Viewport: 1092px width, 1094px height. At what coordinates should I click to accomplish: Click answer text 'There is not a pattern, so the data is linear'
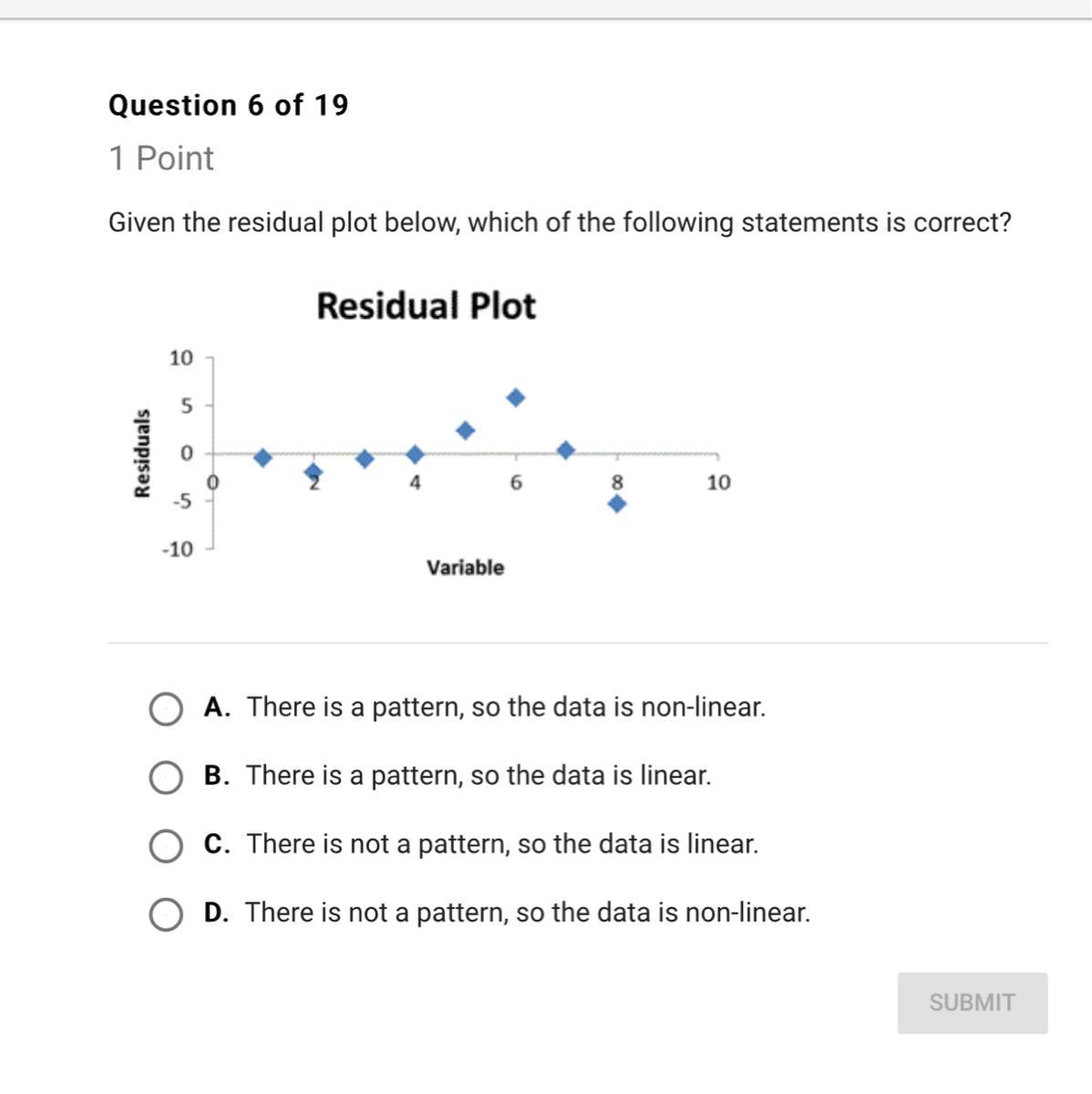click(502, 843)
